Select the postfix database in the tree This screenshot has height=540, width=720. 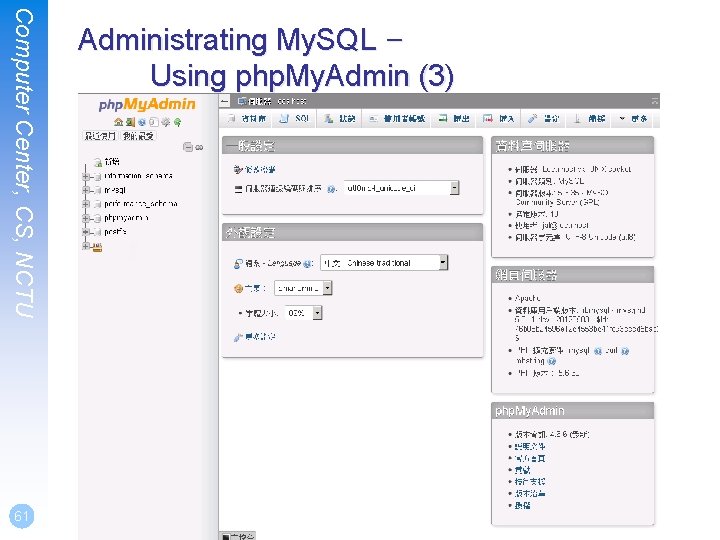tap(115, 232)
